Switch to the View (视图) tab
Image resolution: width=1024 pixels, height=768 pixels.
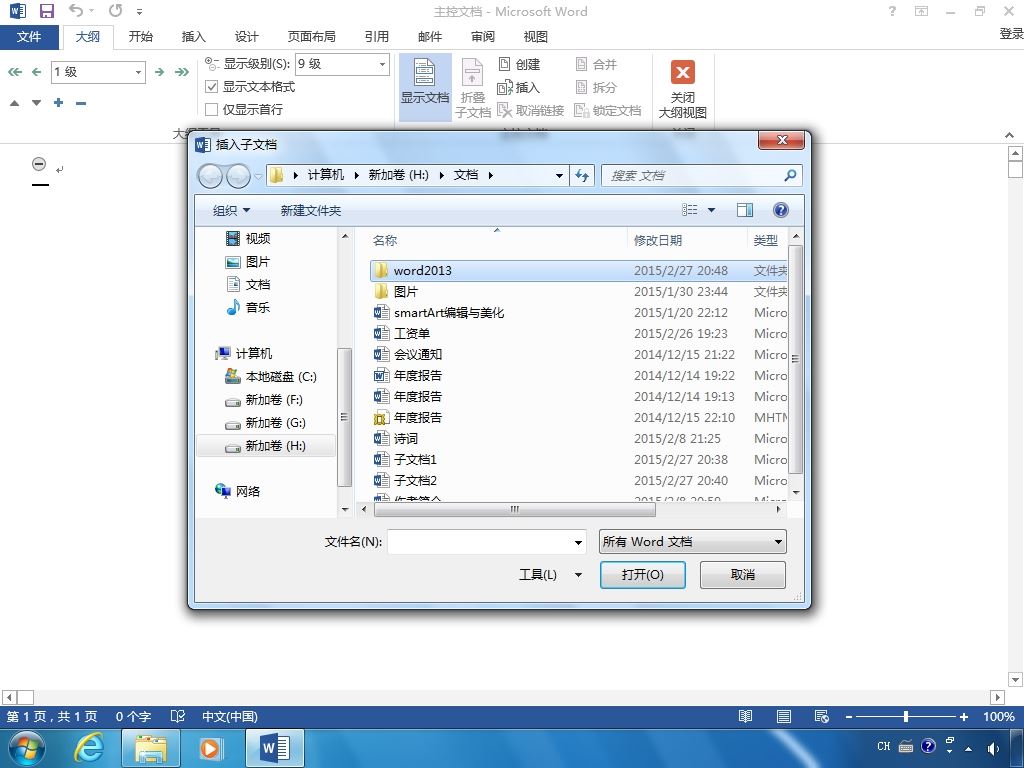pyautogui.click(x=536, y=37)
